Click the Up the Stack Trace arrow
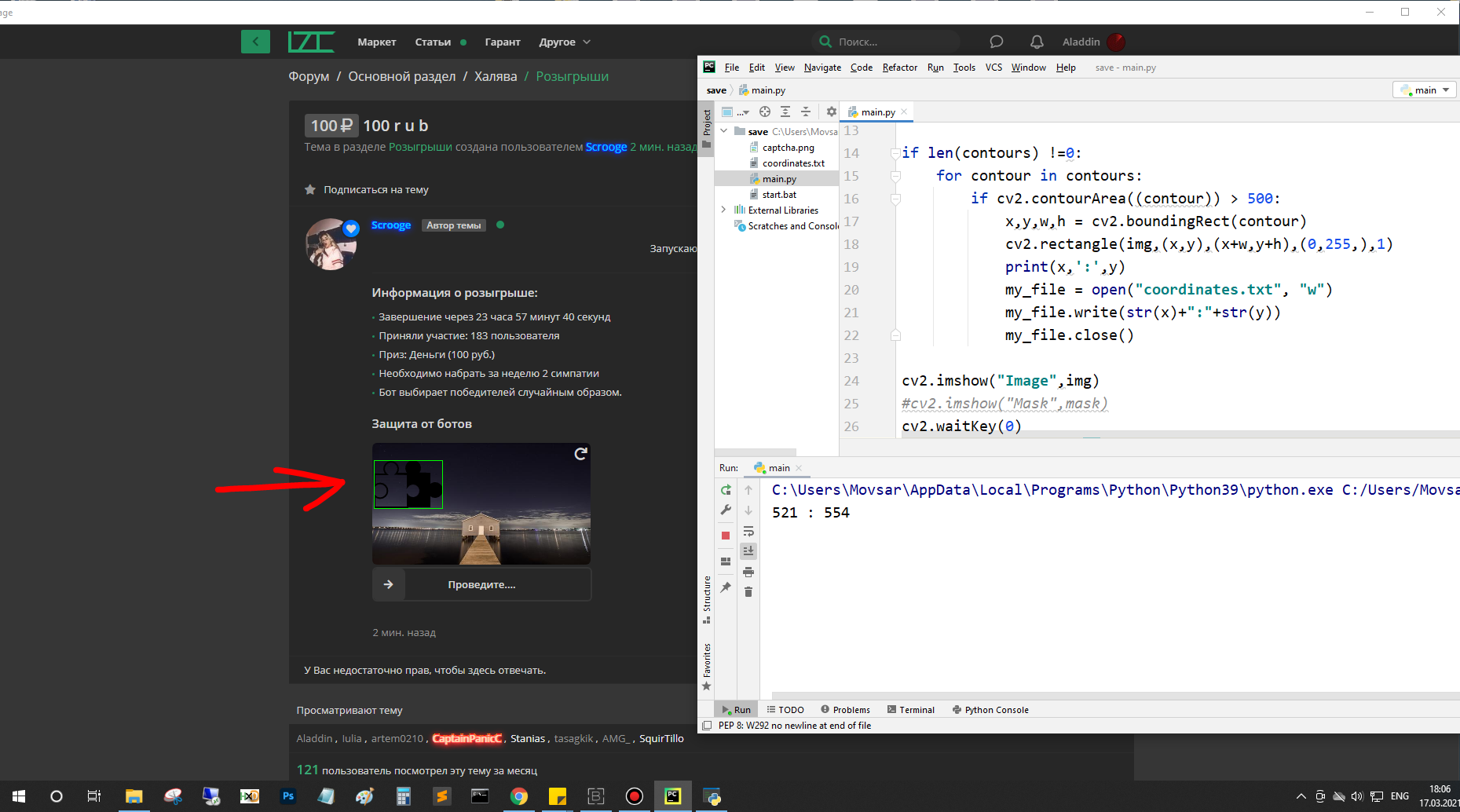This screenshot has width=1460, height=812. (748, 490)
